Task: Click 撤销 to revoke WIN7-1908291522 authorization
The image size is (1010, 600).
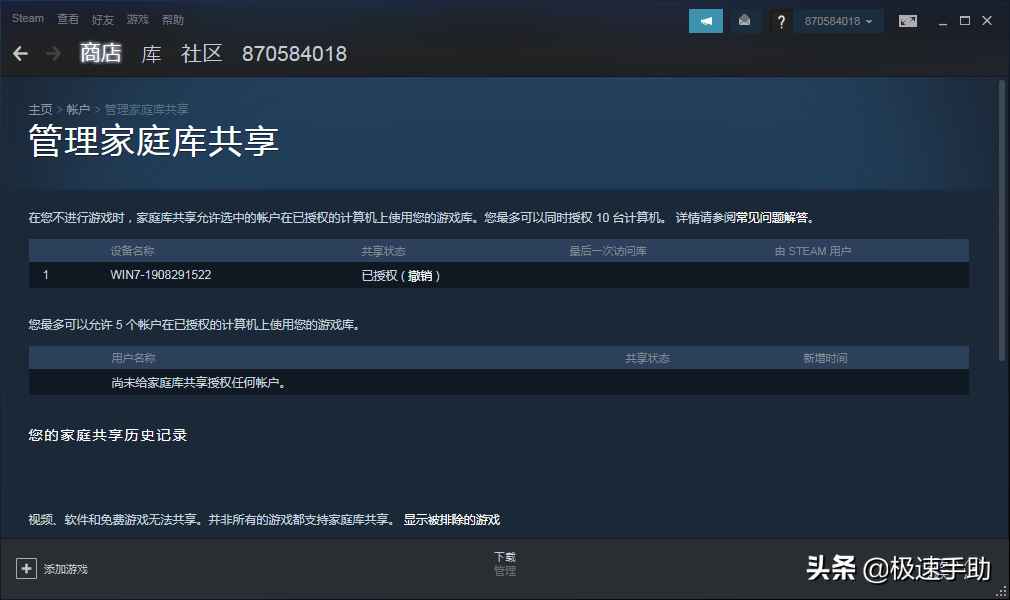Action: click(x=421, y=275)
